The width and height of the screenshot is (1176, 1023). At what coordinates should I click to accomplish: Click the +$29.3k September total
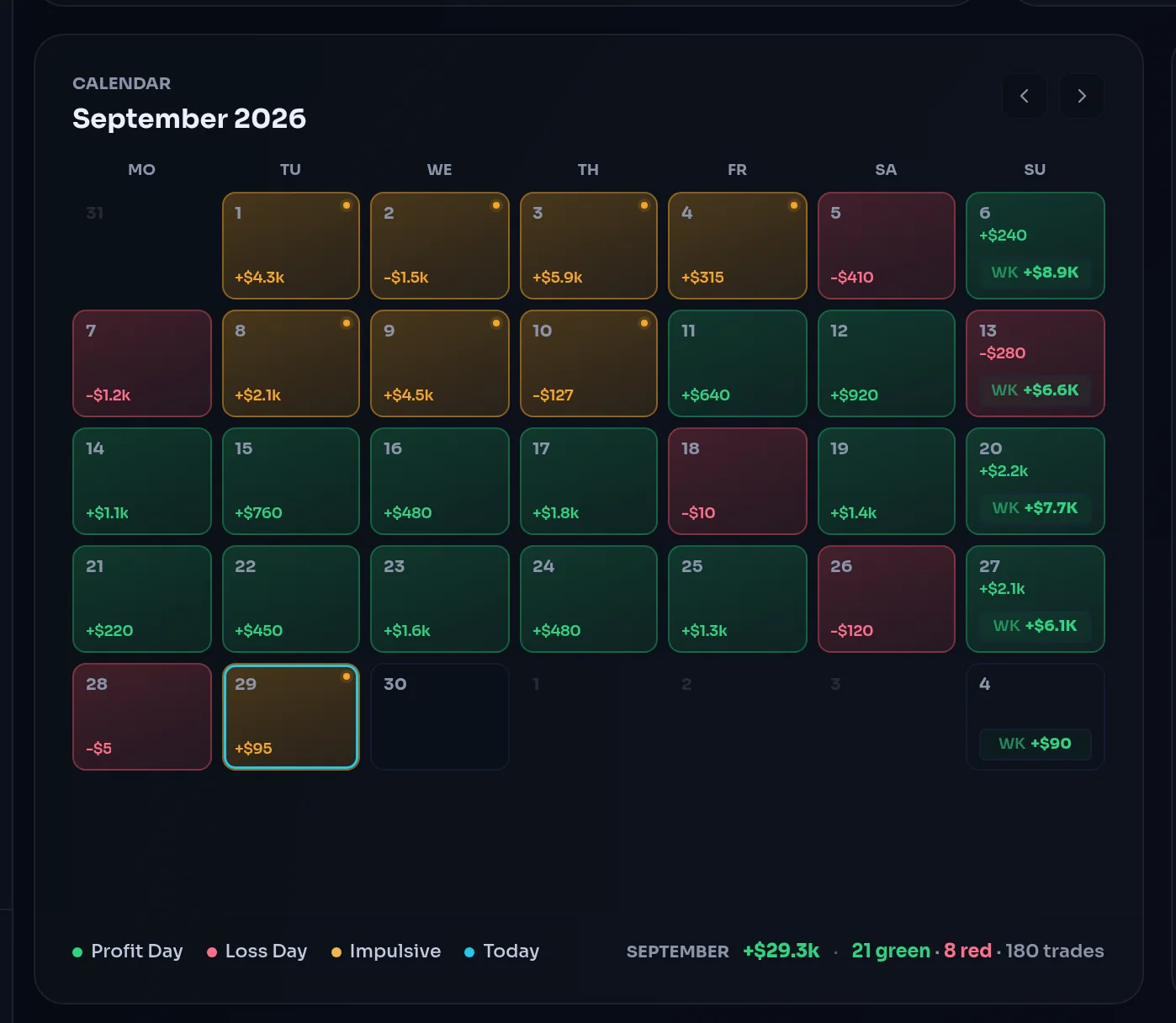point(781,951)
